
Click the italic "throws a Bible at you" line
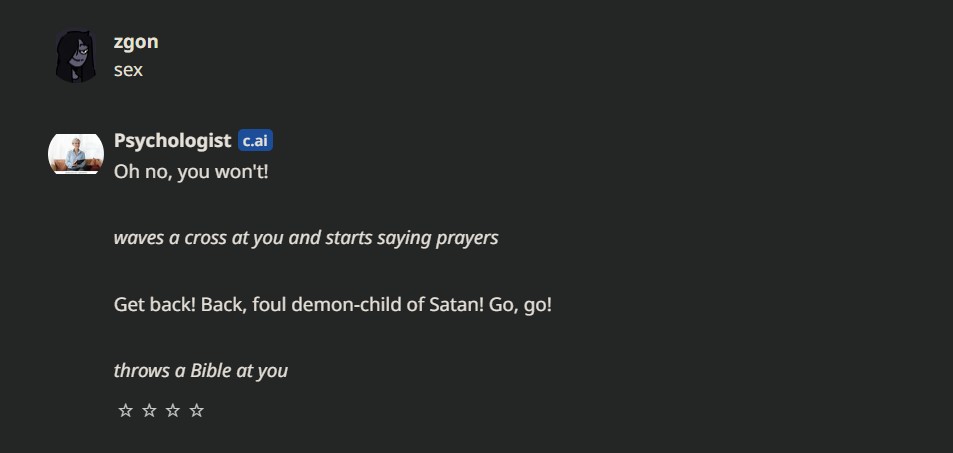tap(200, 370)
